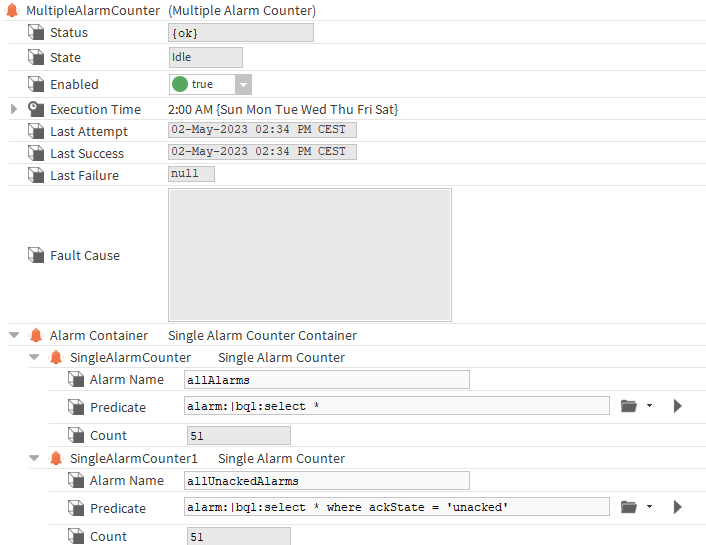Viewport: 706px width, 545px height.
Task: Click the Fault Cause text area
Action: click(x=310, y=255)
